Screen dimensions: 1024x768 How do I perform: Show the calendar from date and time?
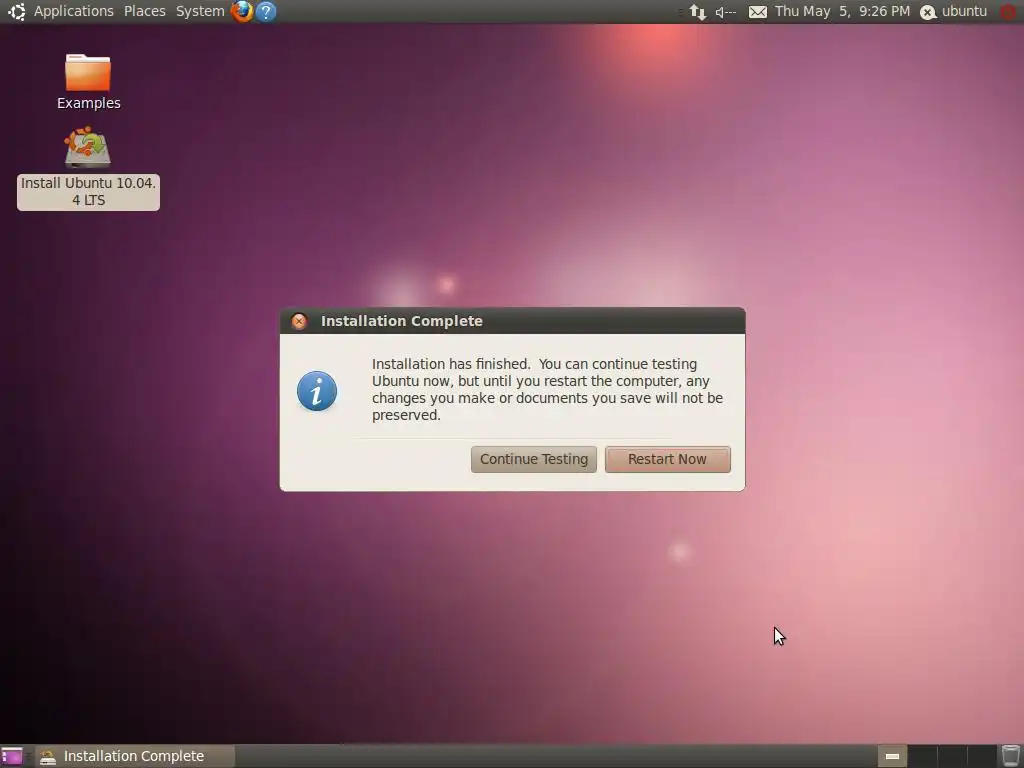[842, 11]
